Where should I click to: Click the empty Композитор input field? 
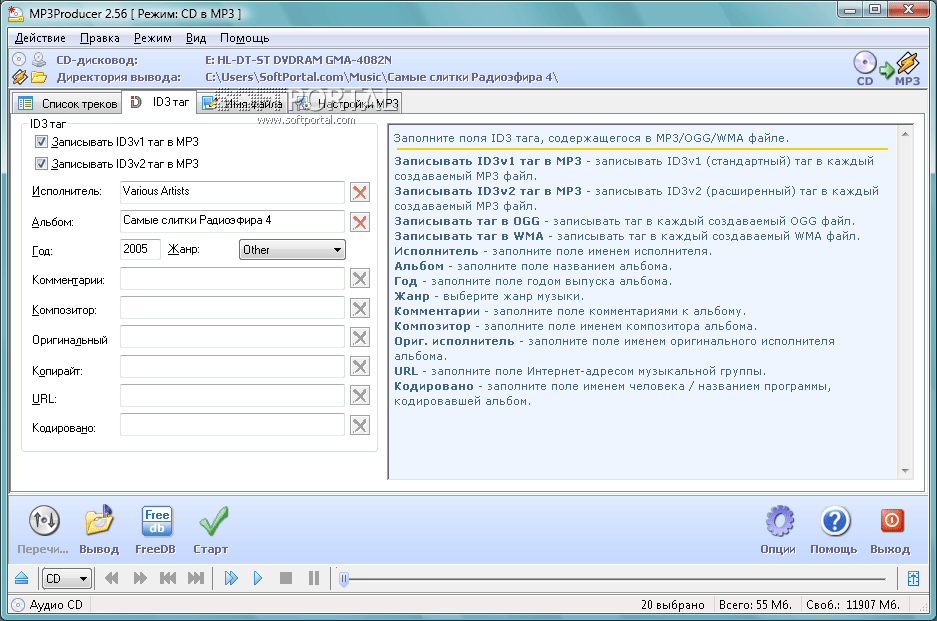(232, 308)
